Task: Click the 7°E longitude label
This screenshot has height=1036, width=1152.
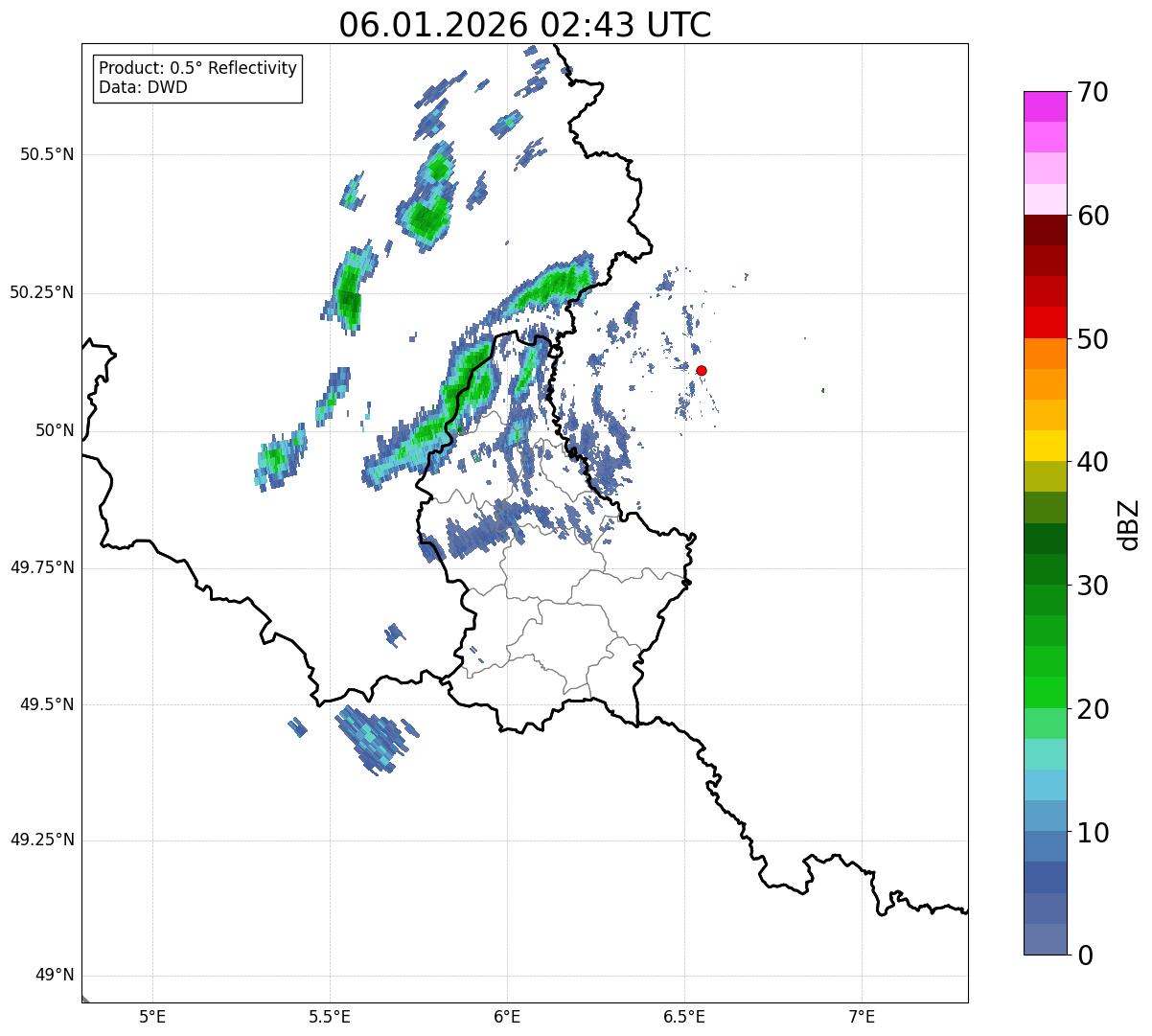Action: (862, 1016)
